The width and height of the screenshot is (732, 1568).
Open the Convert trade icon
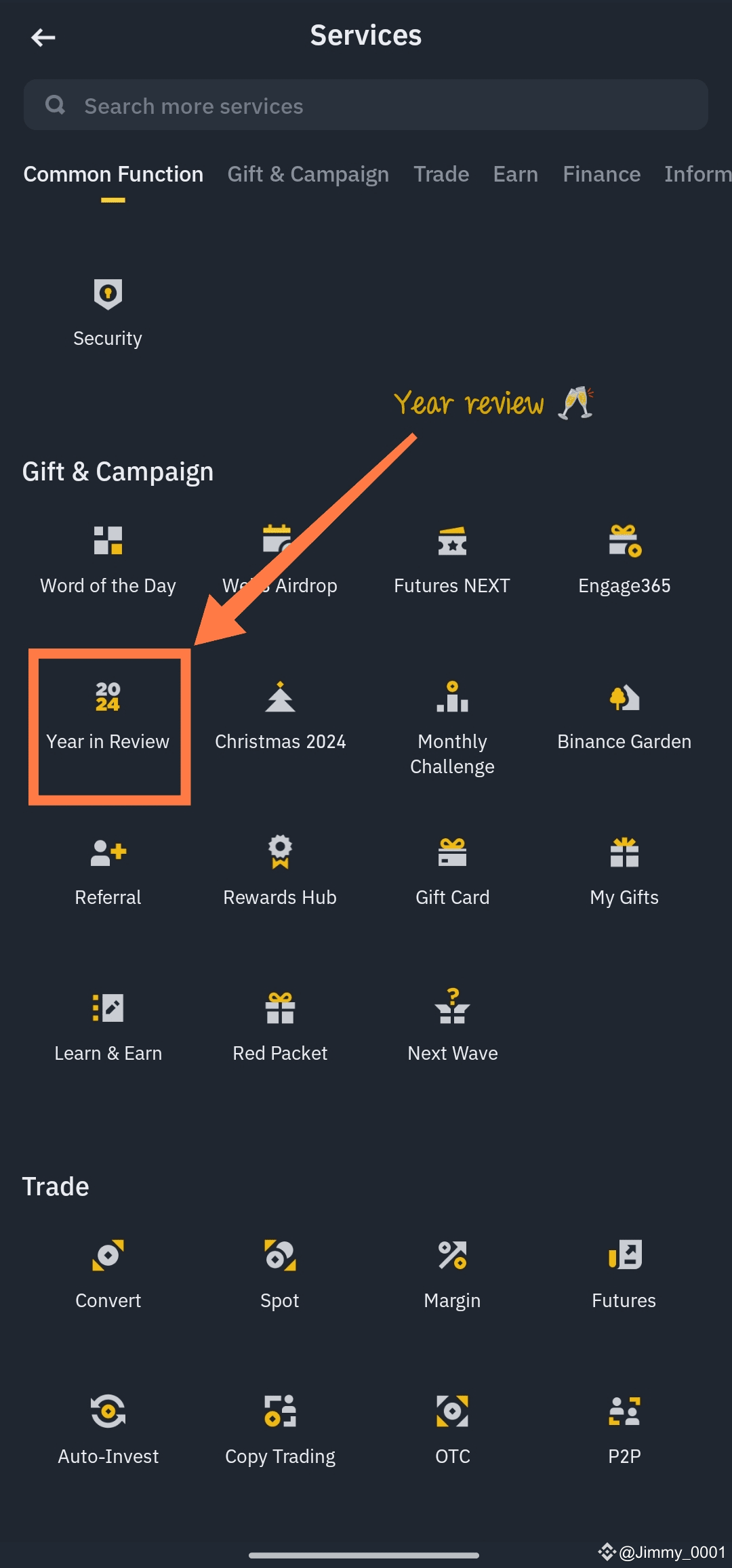click(108, 1255)
